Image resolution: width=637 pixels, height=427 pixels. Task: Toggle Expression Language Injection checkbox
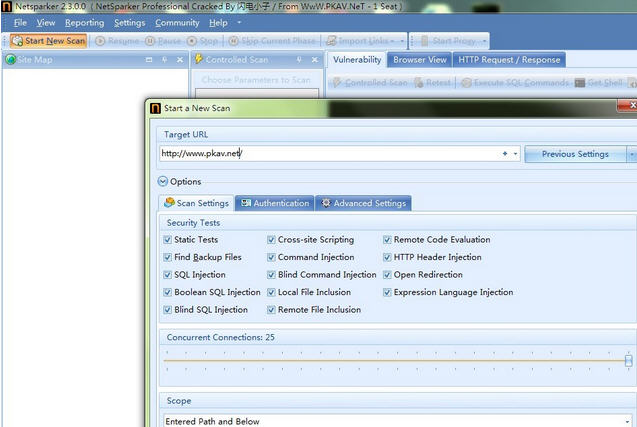(387, 292)
